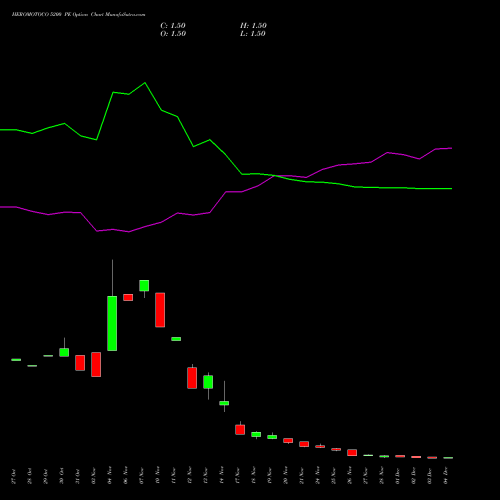Click the tall green candle on 04 Nov
Screen dimensions: 500x500
(112, 323)
